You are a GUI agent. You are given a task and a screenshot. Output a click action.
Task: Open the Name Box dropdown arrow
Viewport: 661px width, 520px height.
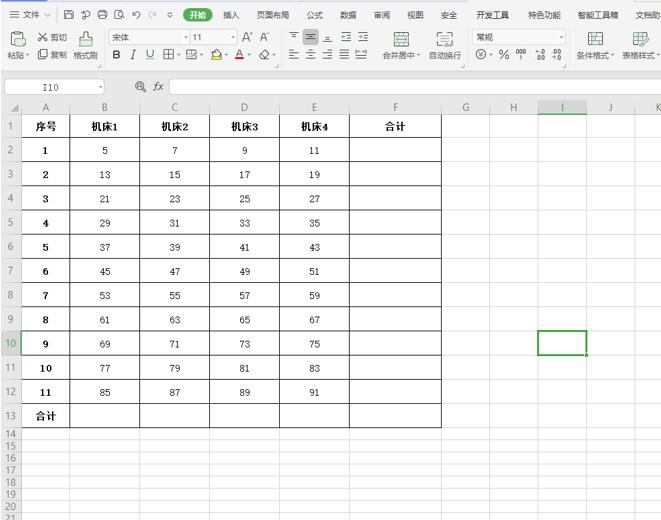point(100,87)
